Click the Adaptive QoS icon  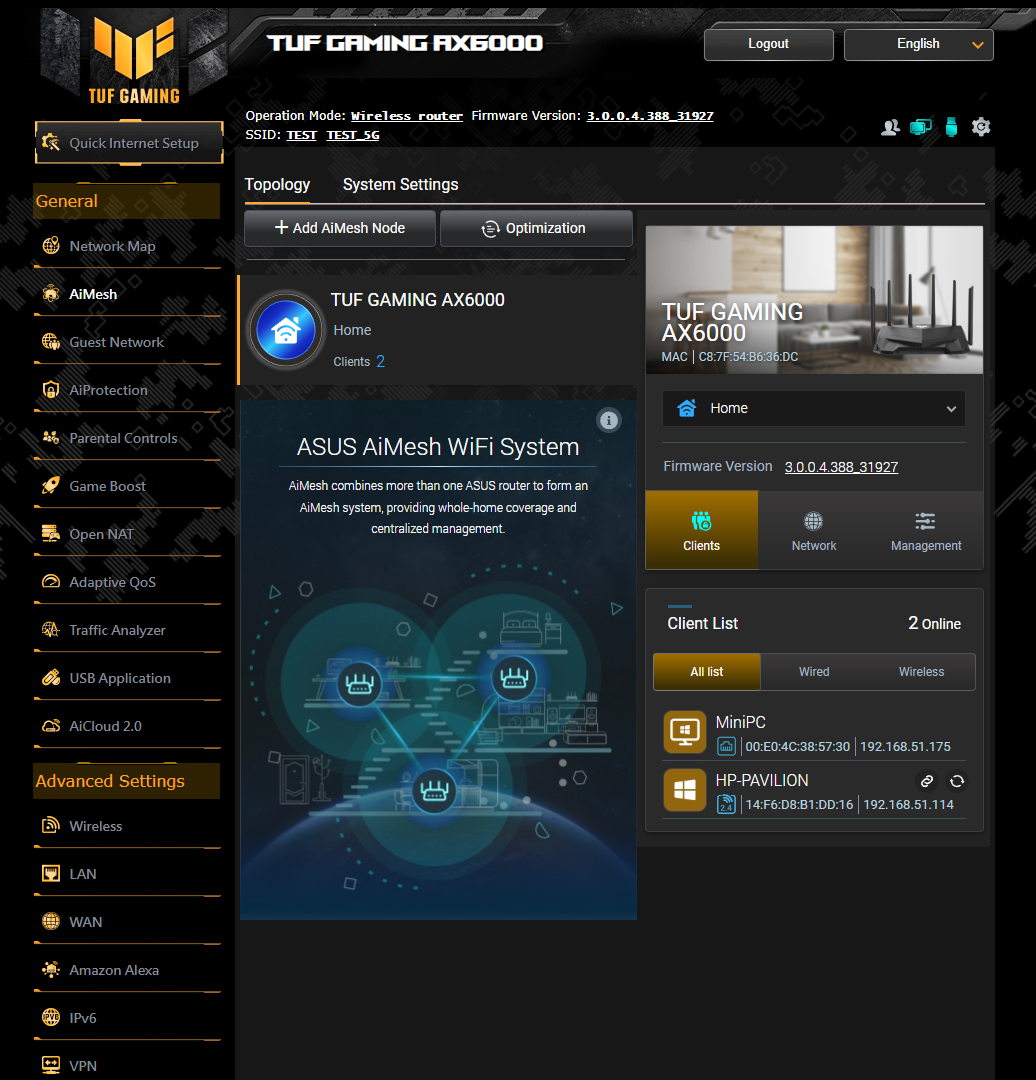pyautogui.click(x=51, y=582)
